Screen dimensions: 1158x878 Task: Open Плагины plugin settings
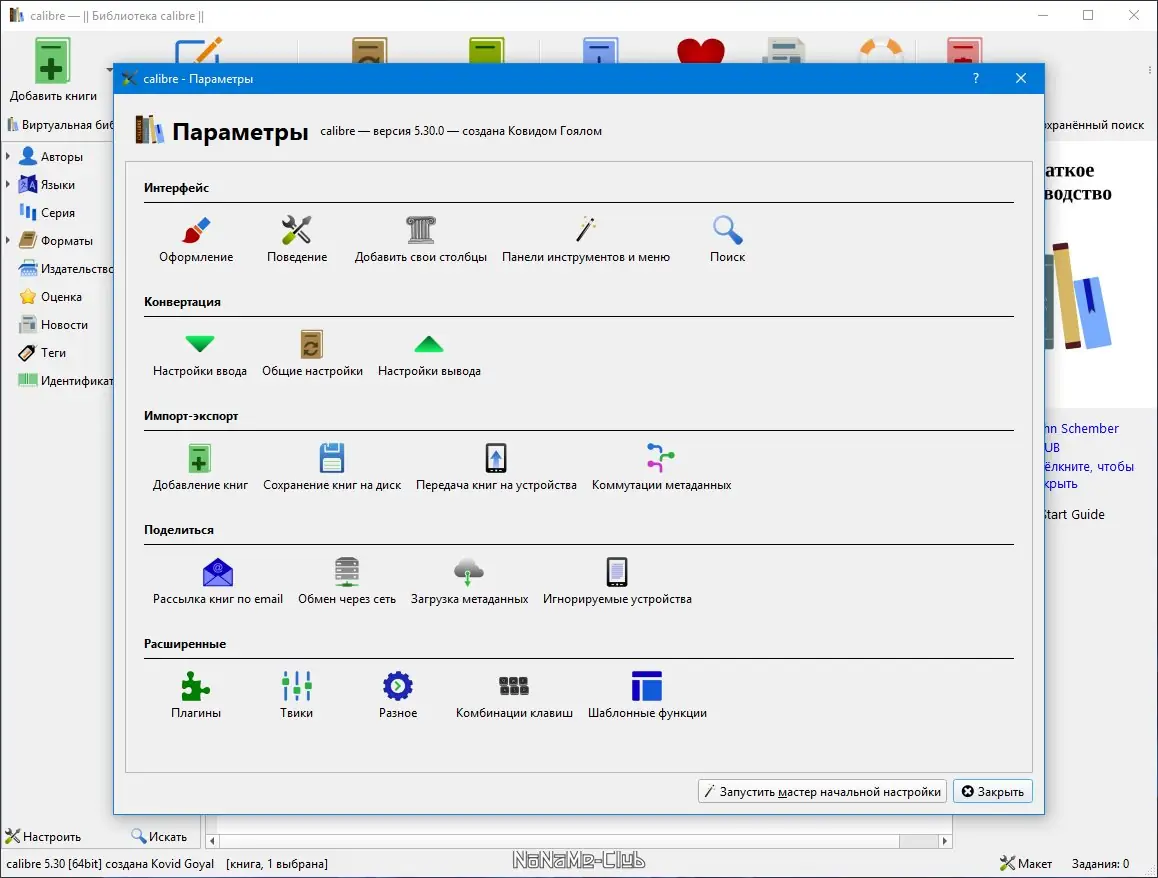[196, 696]
